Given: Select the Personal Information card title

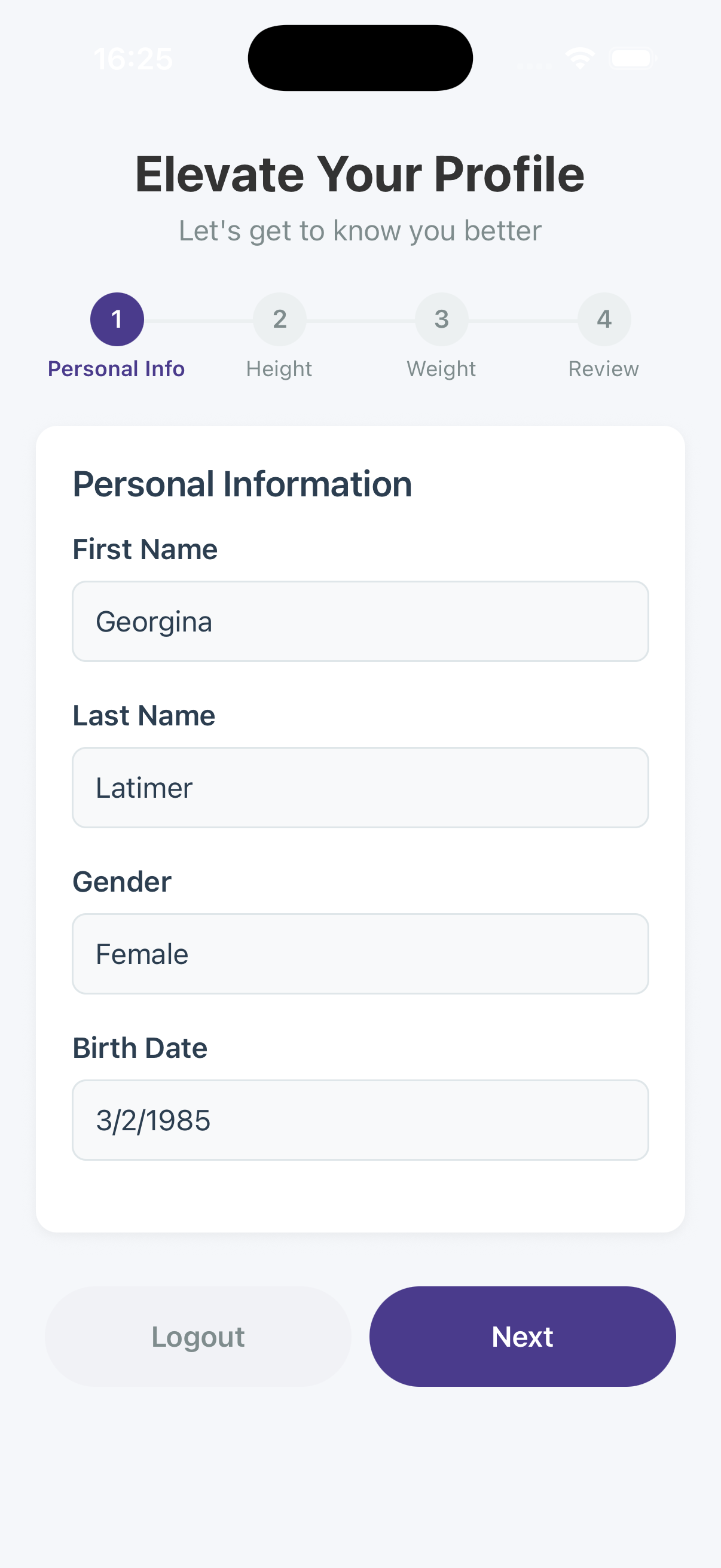Looking at the screenshot, I should pos(242,482).
